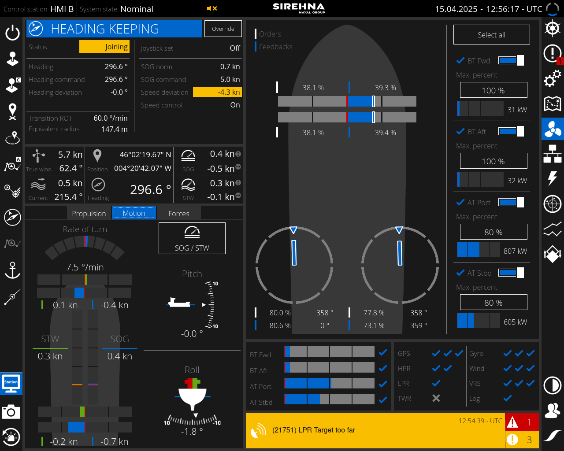Screen dimensions: 564x451
Task: Toggle the muted speaker icon
Action: (212, 8)
